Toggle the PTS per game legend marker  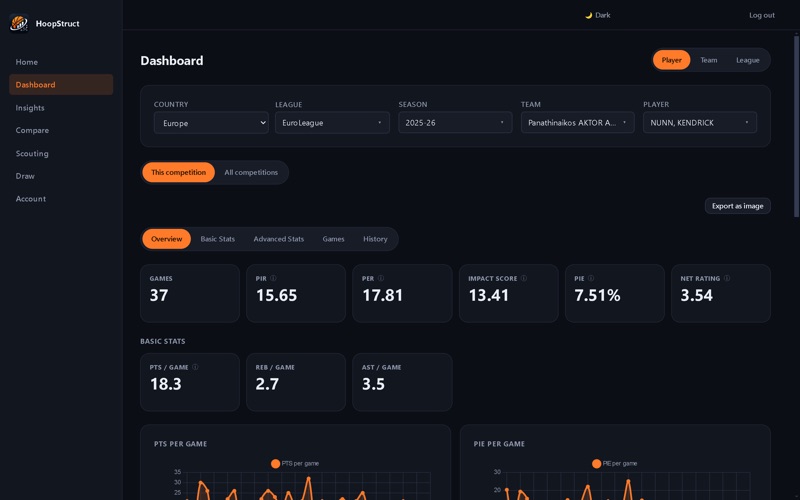(276, 463)
